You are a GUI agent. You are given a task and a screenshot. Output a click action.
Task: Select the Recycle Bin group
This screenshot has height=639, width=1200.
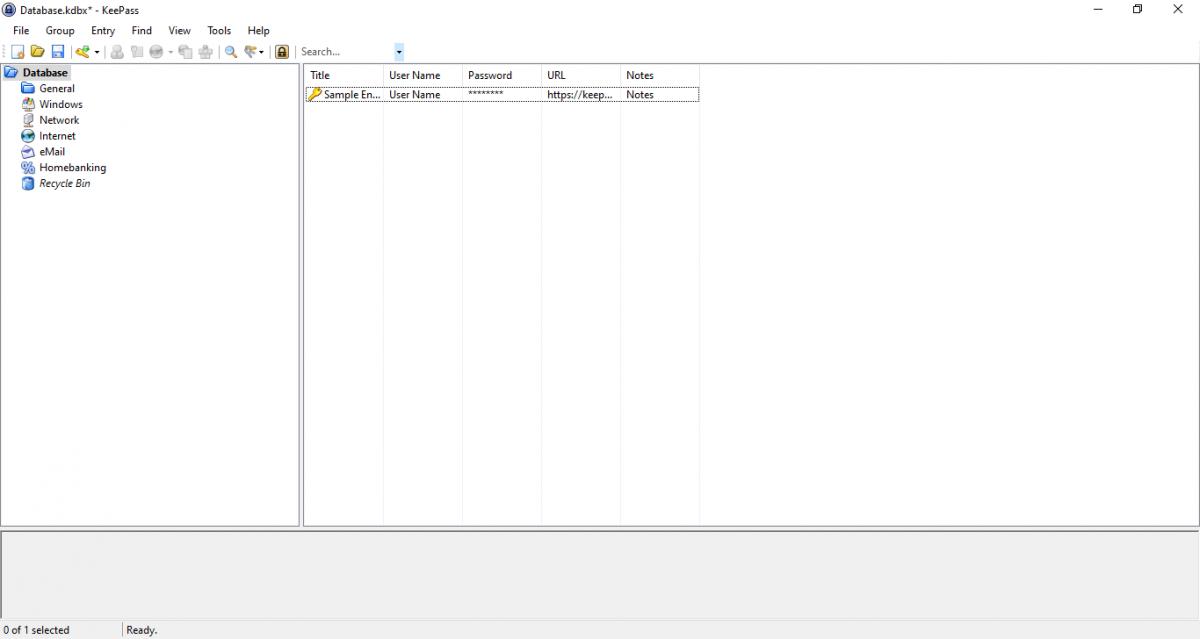(65, 184)
